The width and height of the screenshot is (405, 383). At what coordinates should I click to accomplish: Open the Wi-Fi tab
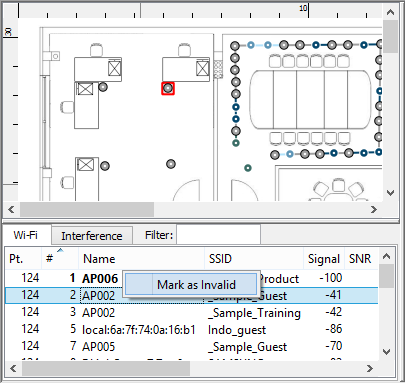26,235
